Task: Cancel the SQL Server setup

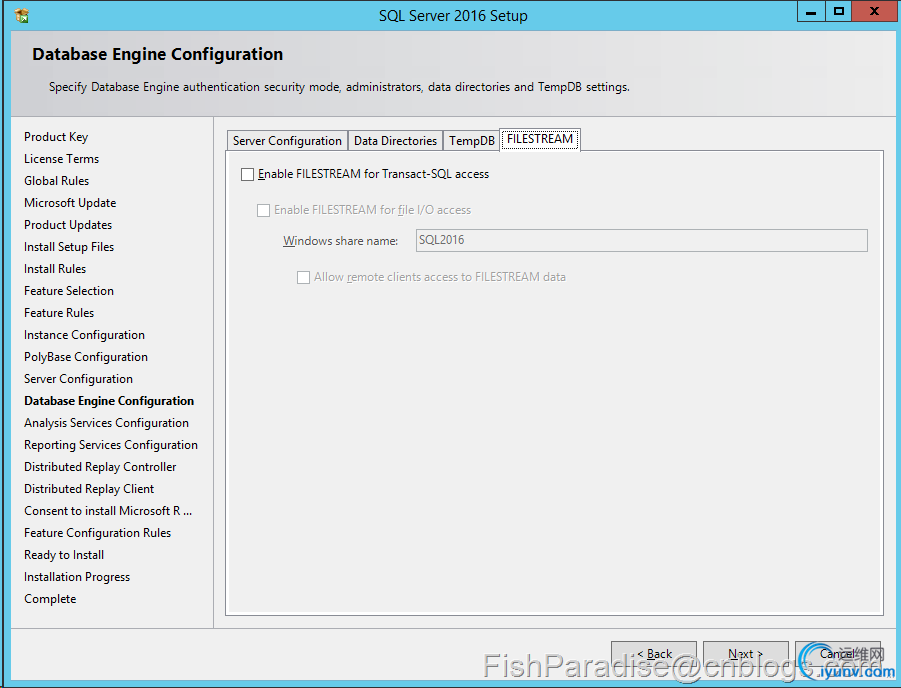Action: 838,654
